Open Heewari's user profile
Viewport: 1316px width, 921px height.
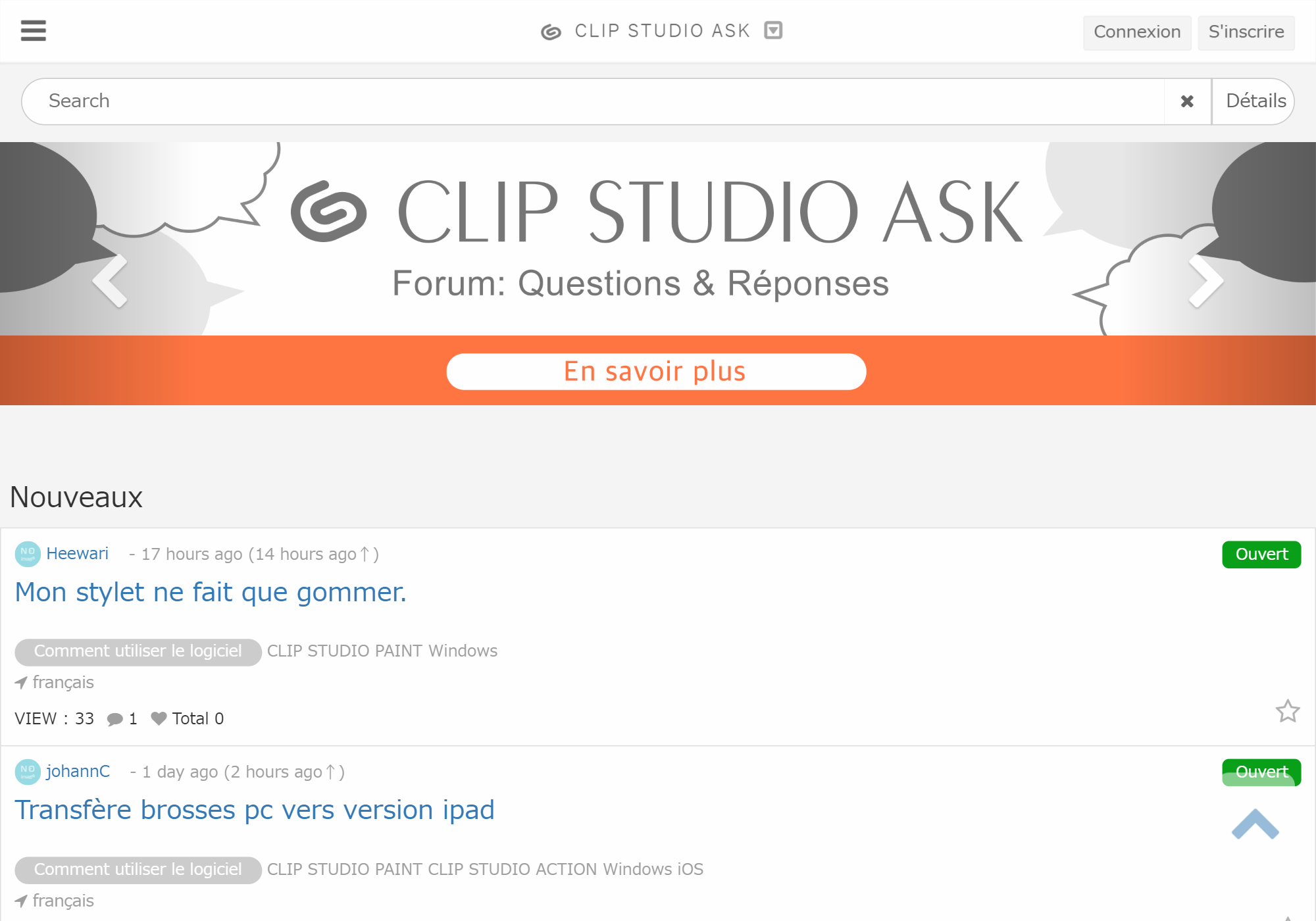point(77,554)
